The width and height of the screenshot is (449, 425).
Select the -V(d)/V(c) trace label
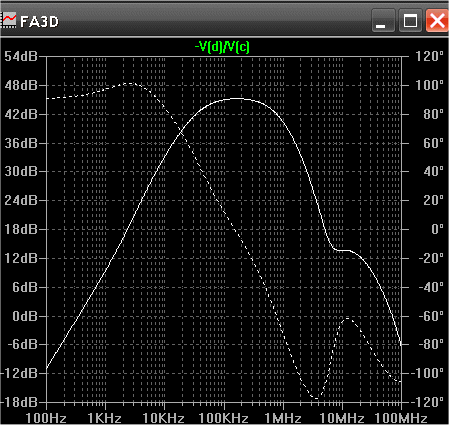222,47
